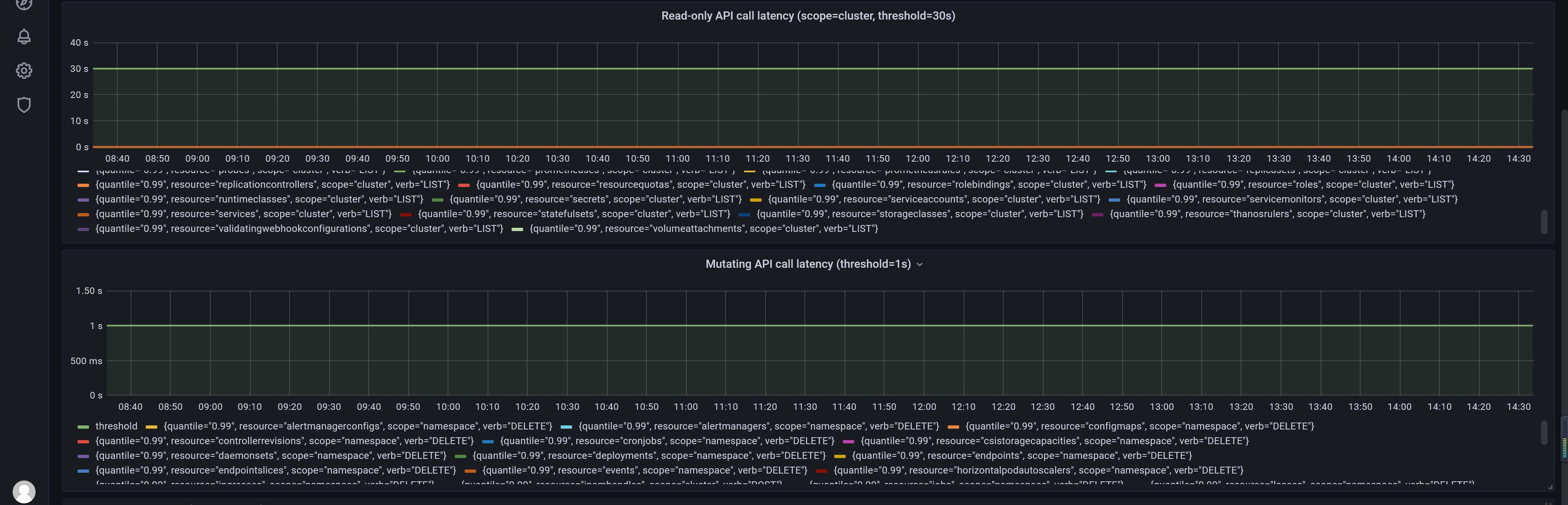Open the Server Admin shield icon
The height and width of the screenshot is (505, 1568).
(24, 105)
